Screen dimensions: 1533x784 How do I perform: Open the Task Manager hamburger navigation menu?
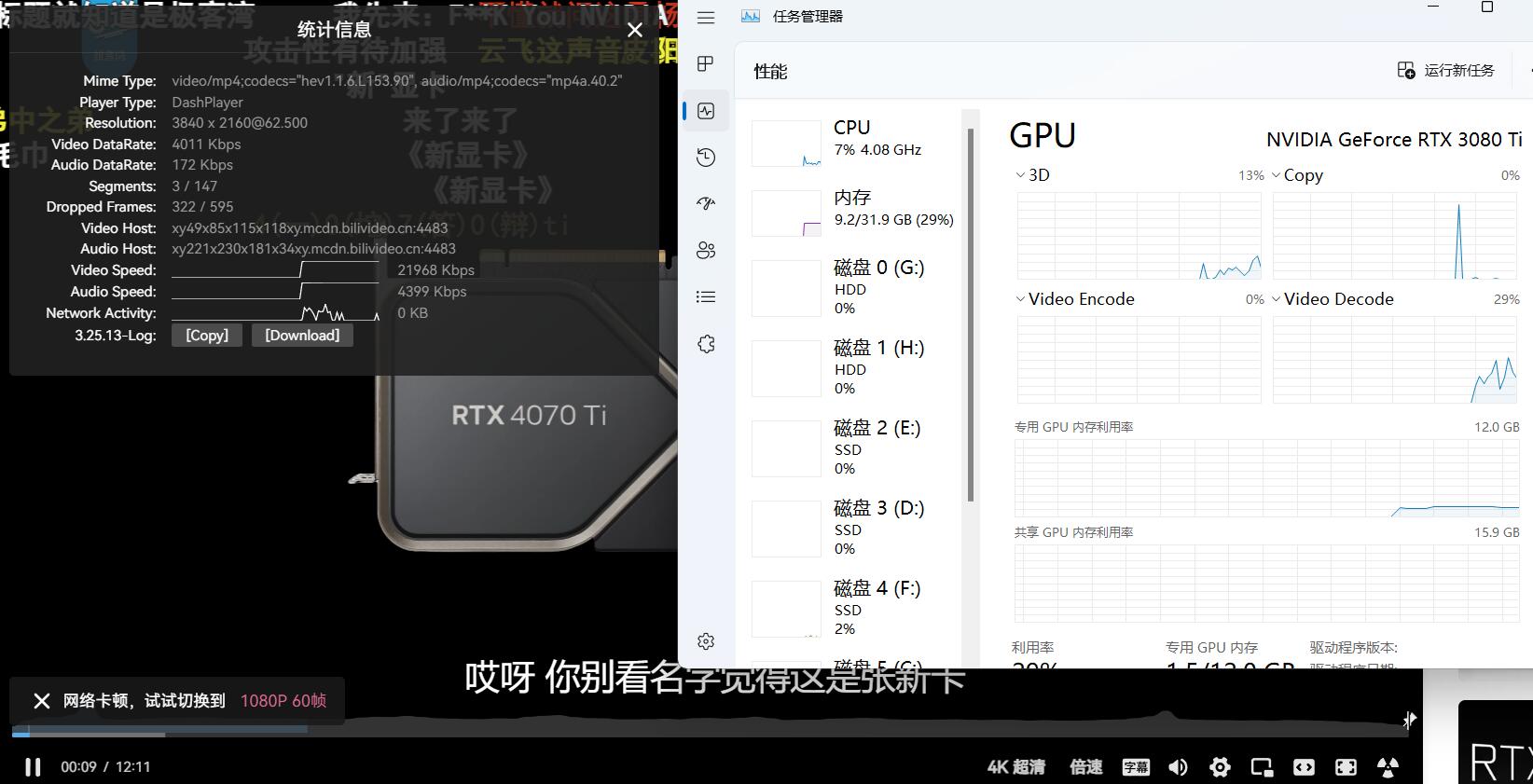706,18
